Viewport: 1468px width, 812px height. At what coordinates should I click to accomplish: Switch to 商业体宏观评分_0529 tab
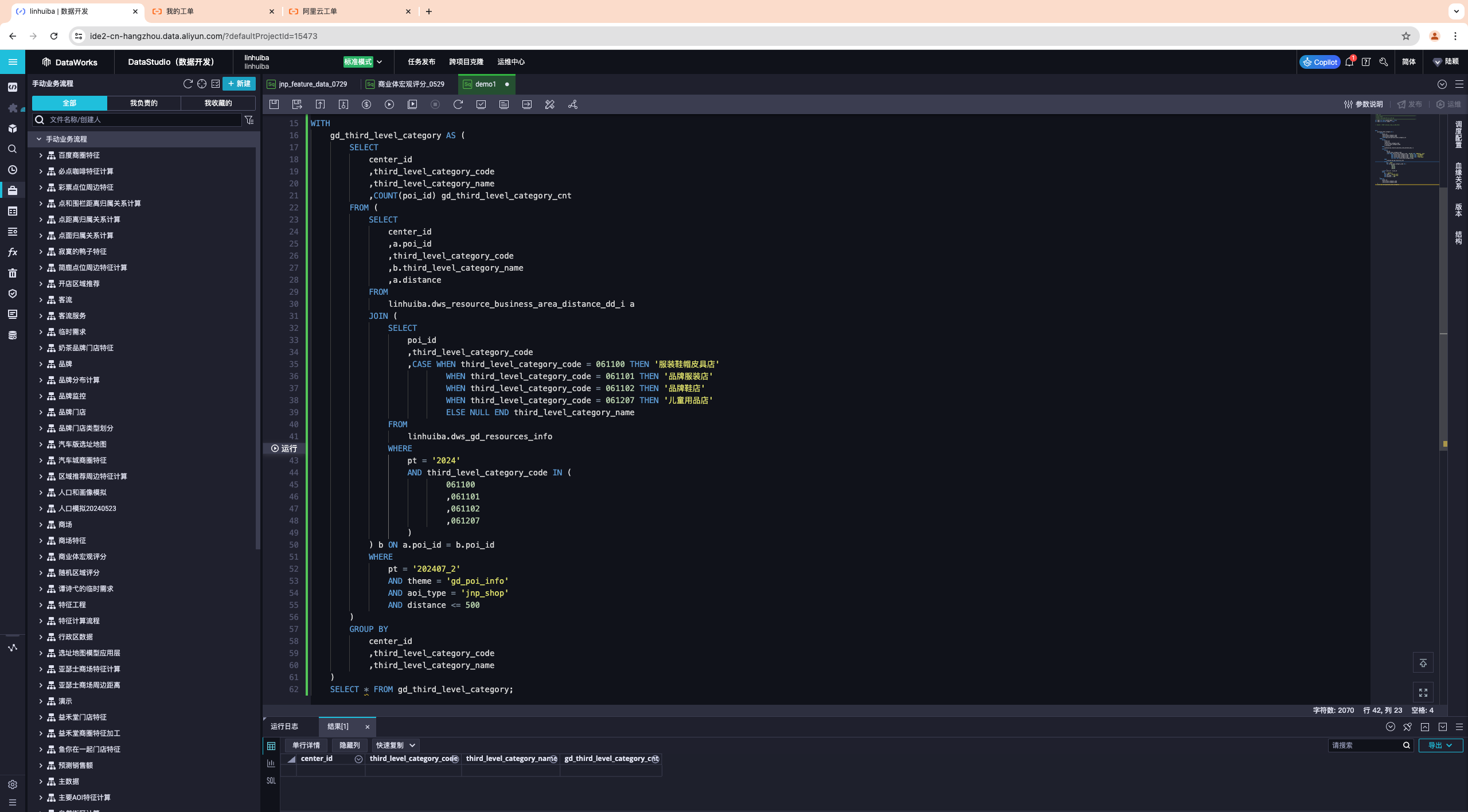pyautogui.click(x=411, y=84)
